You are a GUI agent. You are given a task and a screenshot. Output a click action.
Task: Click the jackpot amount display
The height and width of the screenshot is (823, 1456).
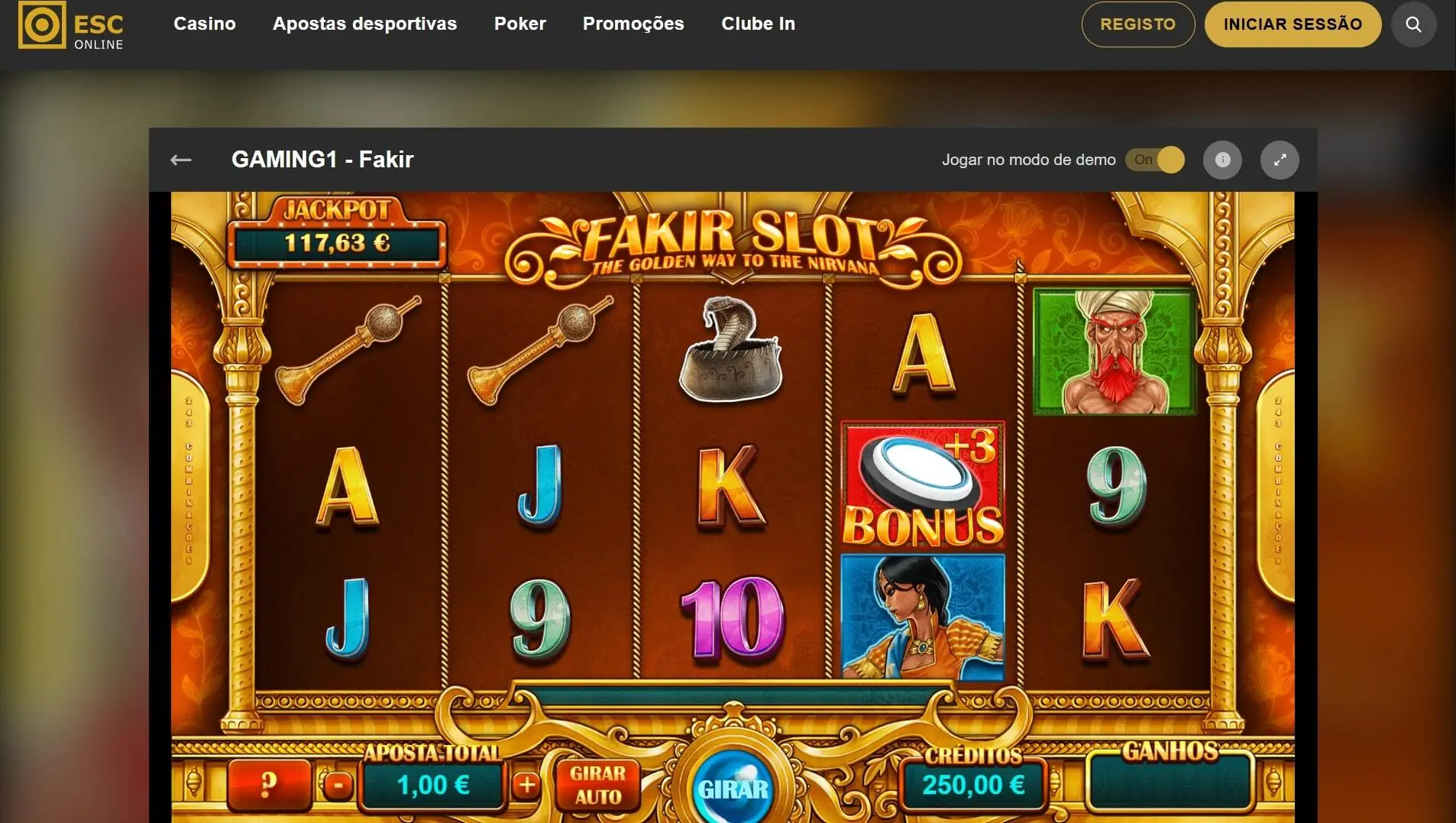[337, 244]
